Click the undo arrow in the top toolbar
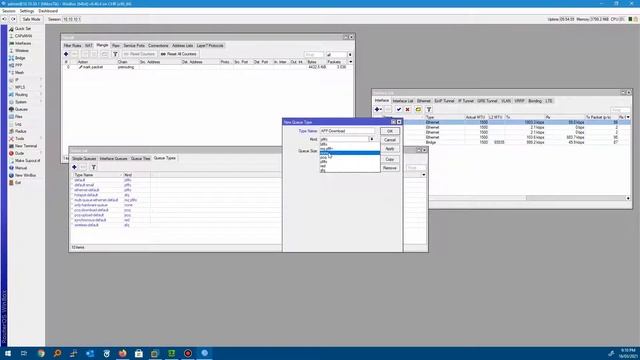 pos(4,19)
